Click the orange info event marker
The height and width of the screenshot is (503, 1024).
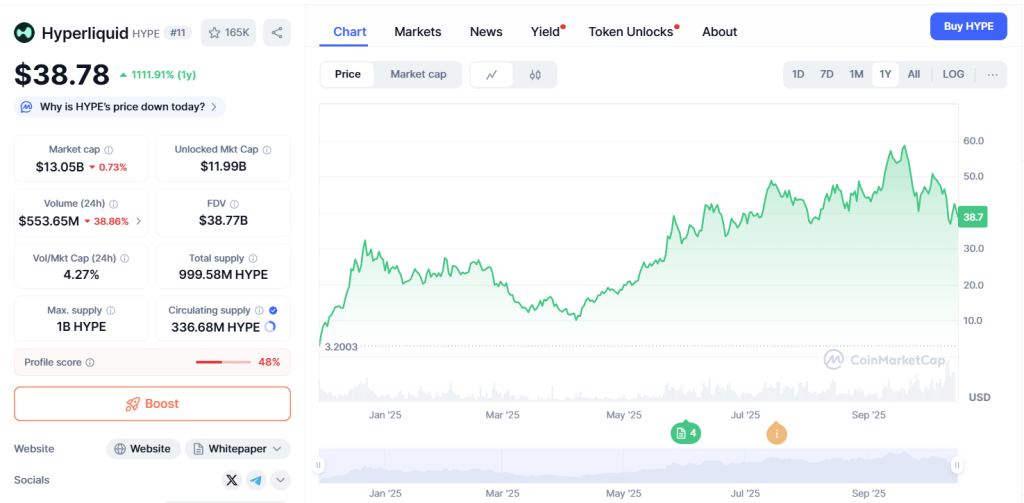point(776,433)
